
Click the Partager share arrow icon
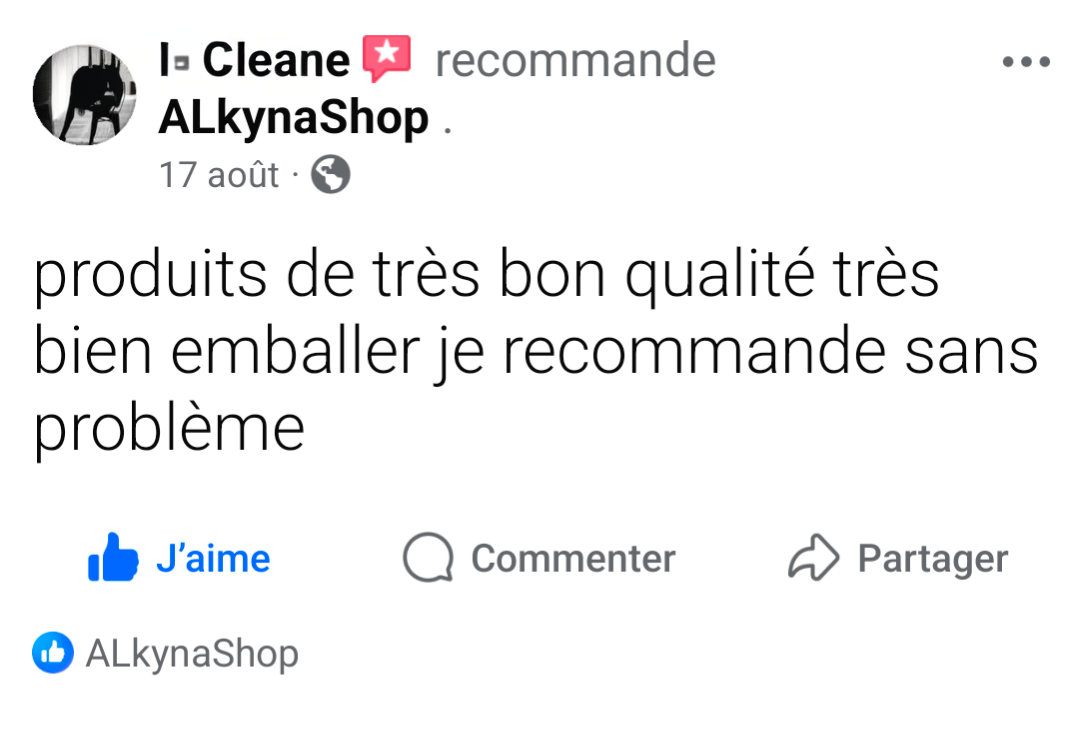point(813,557)
